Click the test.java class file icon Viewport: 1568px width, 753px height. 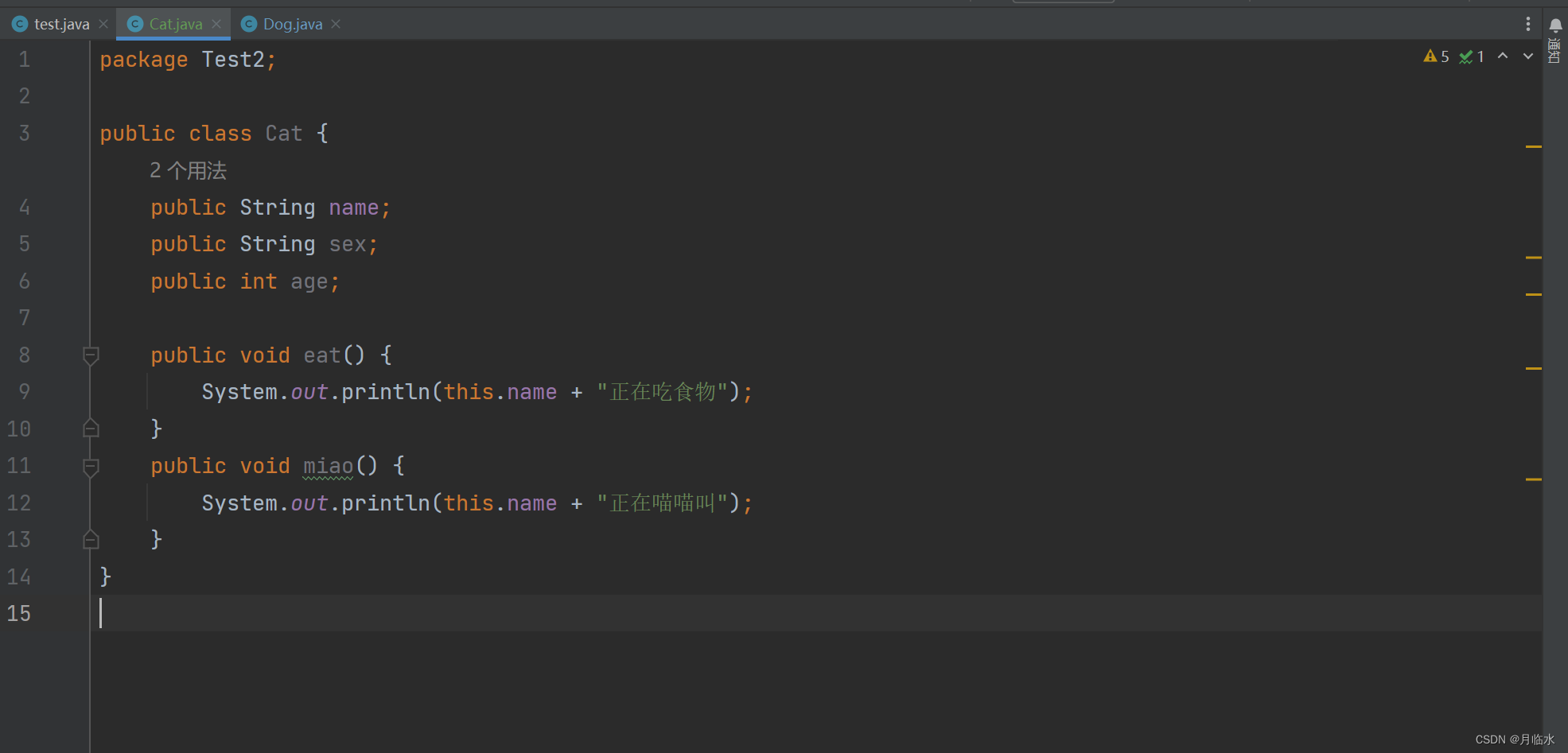(20, 24)
